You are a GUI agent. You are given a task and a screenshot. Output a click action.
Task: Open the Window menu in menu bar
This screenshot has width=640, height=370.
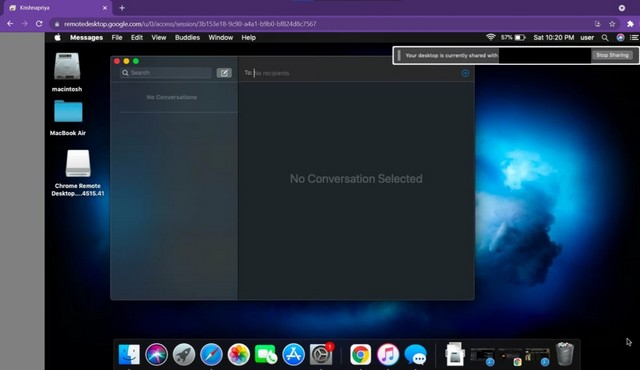click(220, 38)
